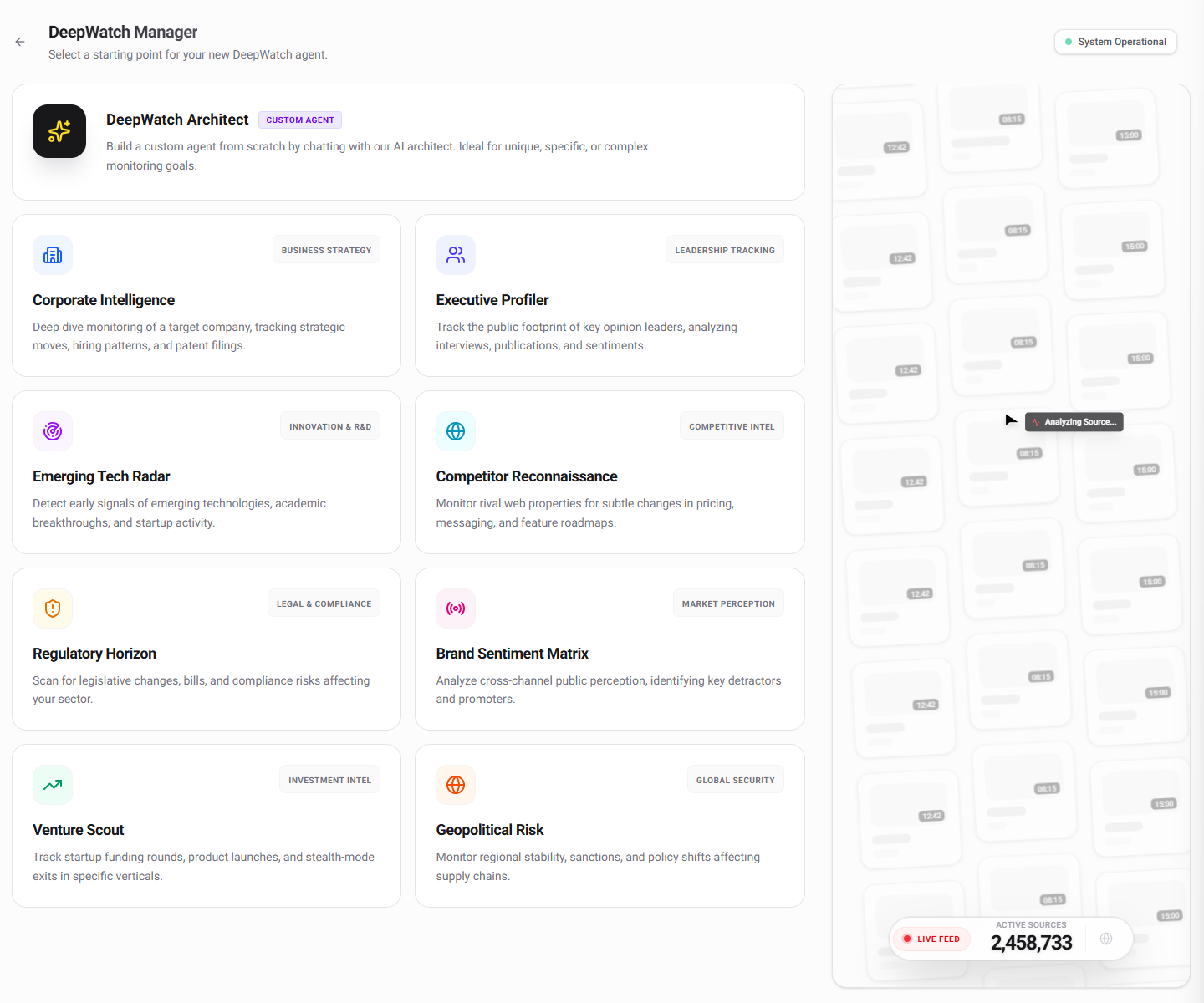Click the Live Feed pill
The width and height of the screenshot is (1204, 1003).
pos(931,939)
